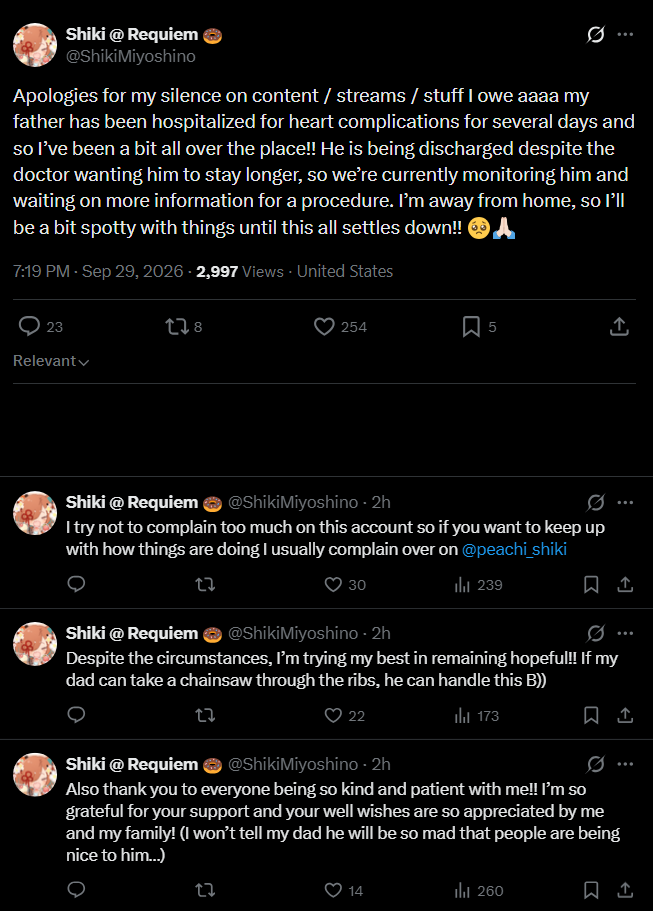
Task: Expand the Relevant replies sort dropdown
Action: point(51,361)
